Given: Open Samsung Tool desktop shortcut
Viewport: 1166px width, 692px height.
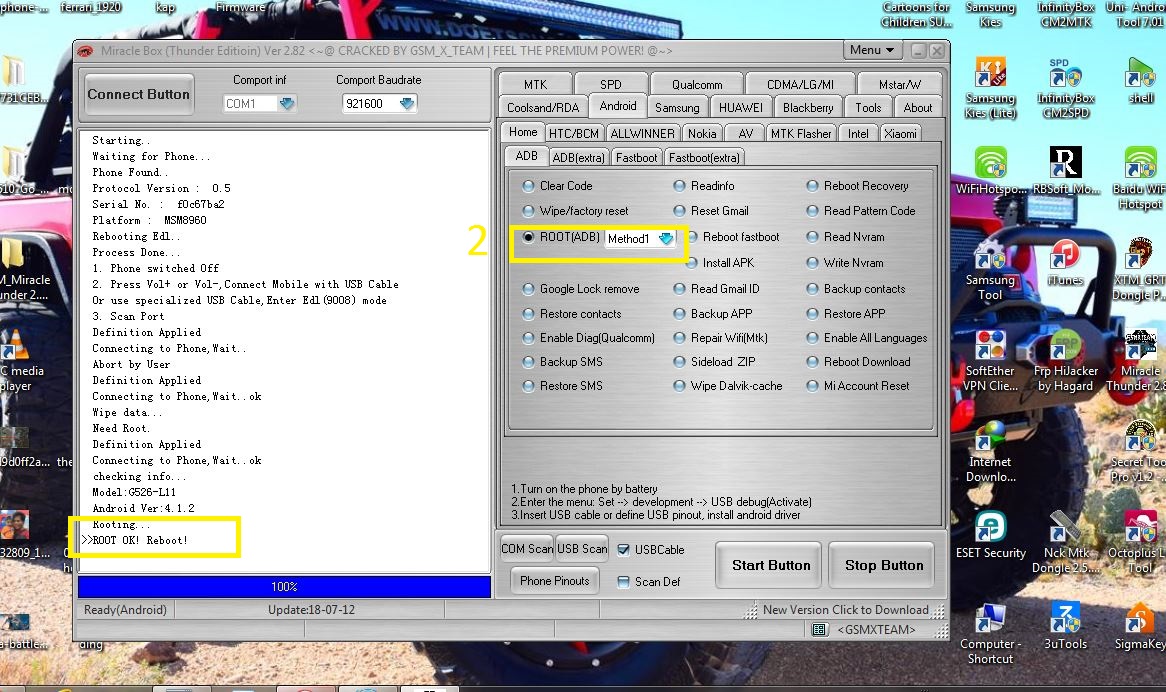Looking at the screenshot, I should [x=990, y=269].
